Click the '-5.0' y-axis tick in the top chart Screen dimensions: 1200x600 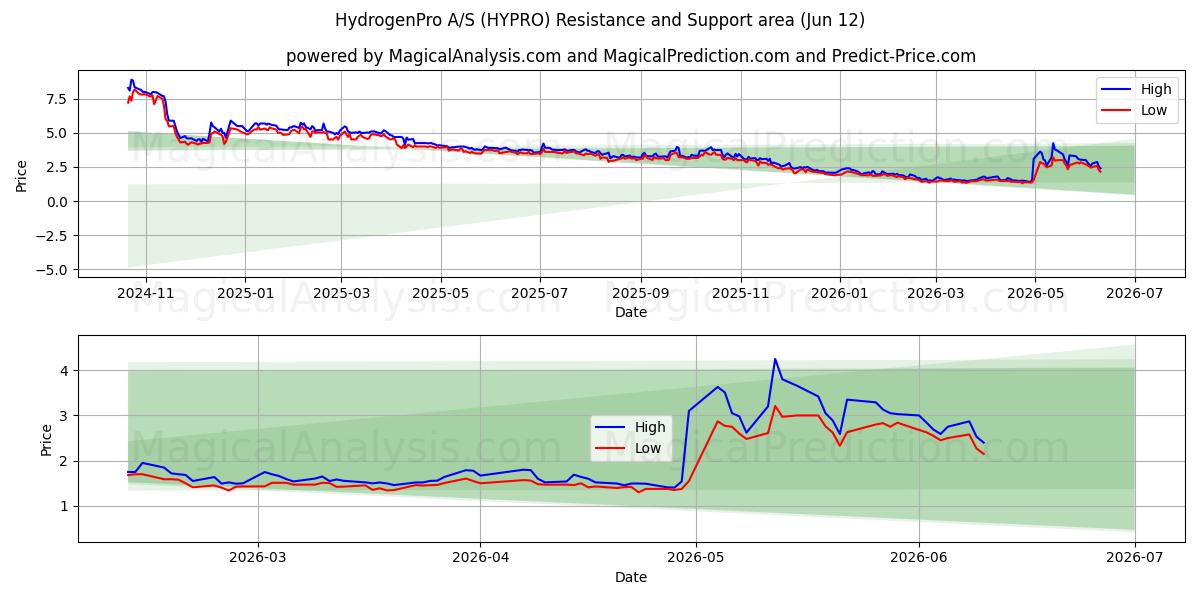coord(52,270)
